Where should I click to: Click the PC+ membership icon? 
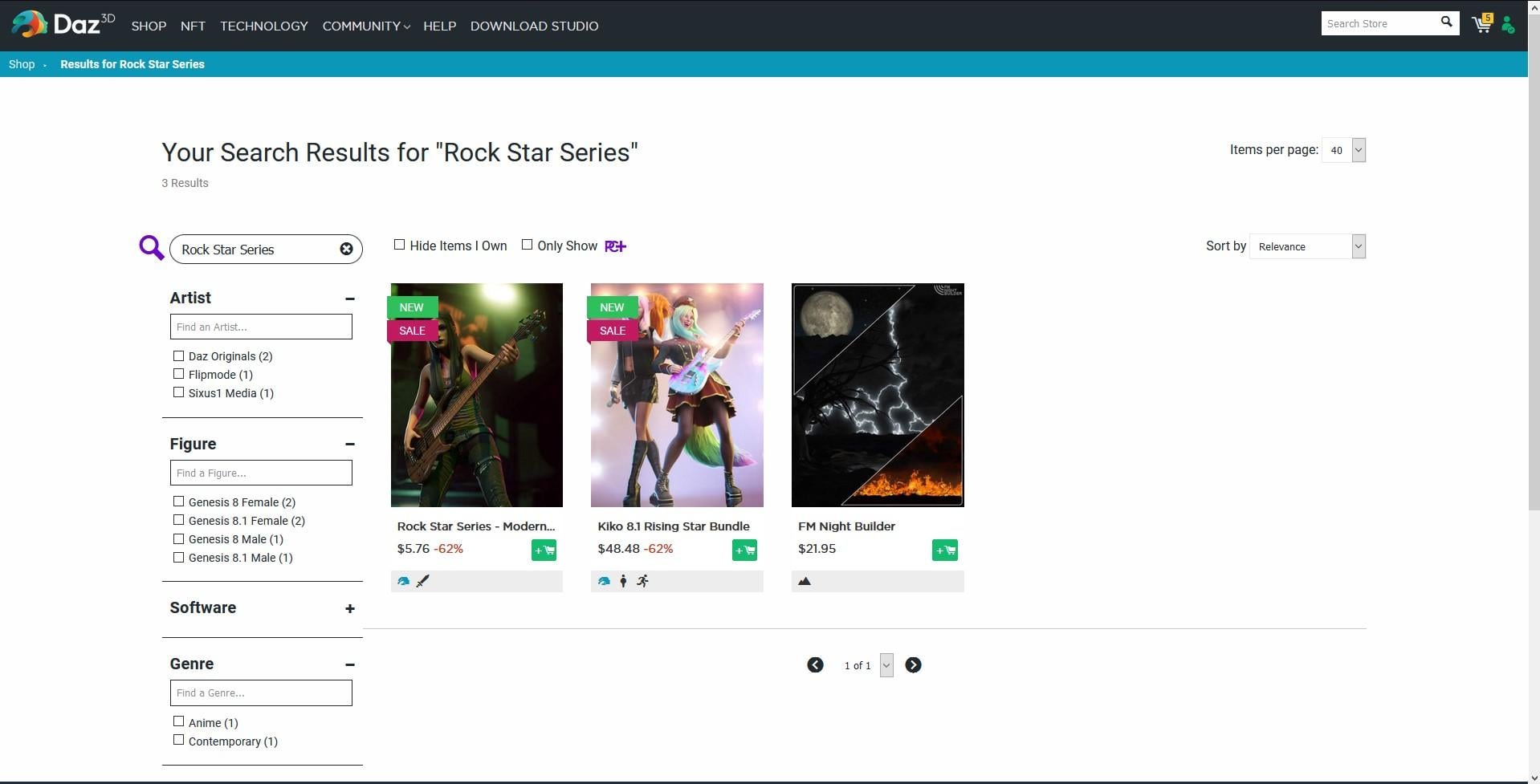[x=615, y=246]
